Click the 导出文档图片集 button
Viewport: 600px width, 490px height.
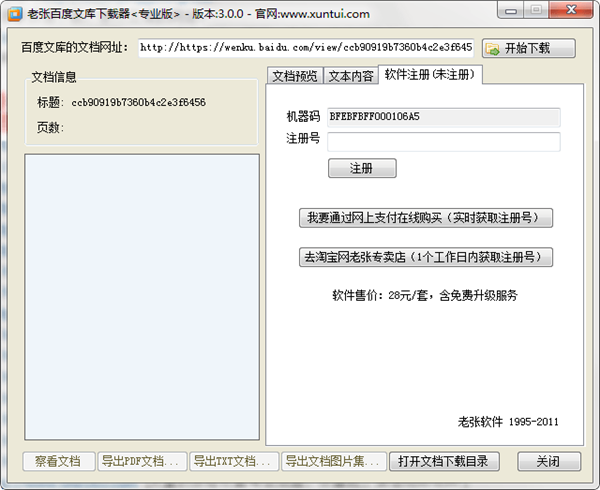click(333, 461)
